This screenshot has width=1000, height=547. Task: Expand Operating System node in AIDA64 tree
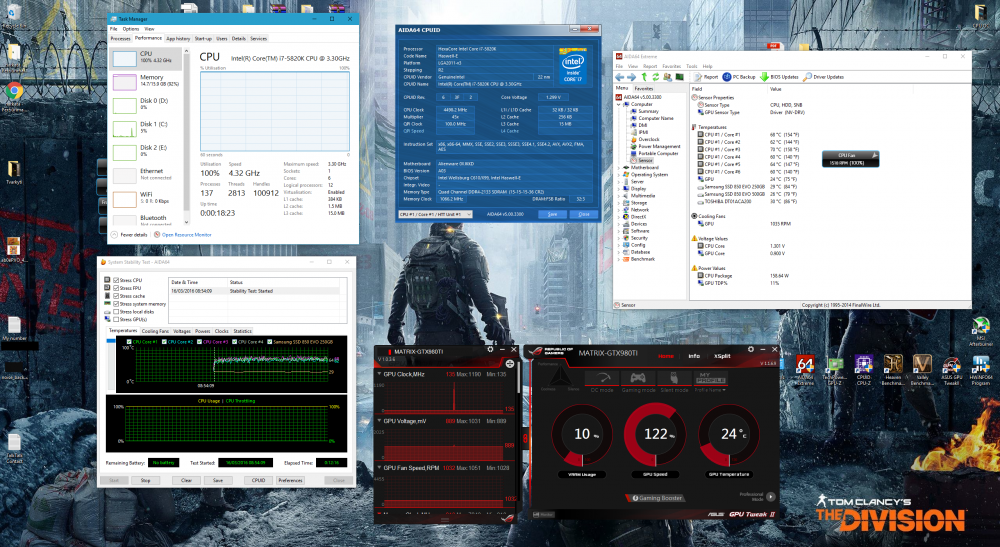pos(619,175)
